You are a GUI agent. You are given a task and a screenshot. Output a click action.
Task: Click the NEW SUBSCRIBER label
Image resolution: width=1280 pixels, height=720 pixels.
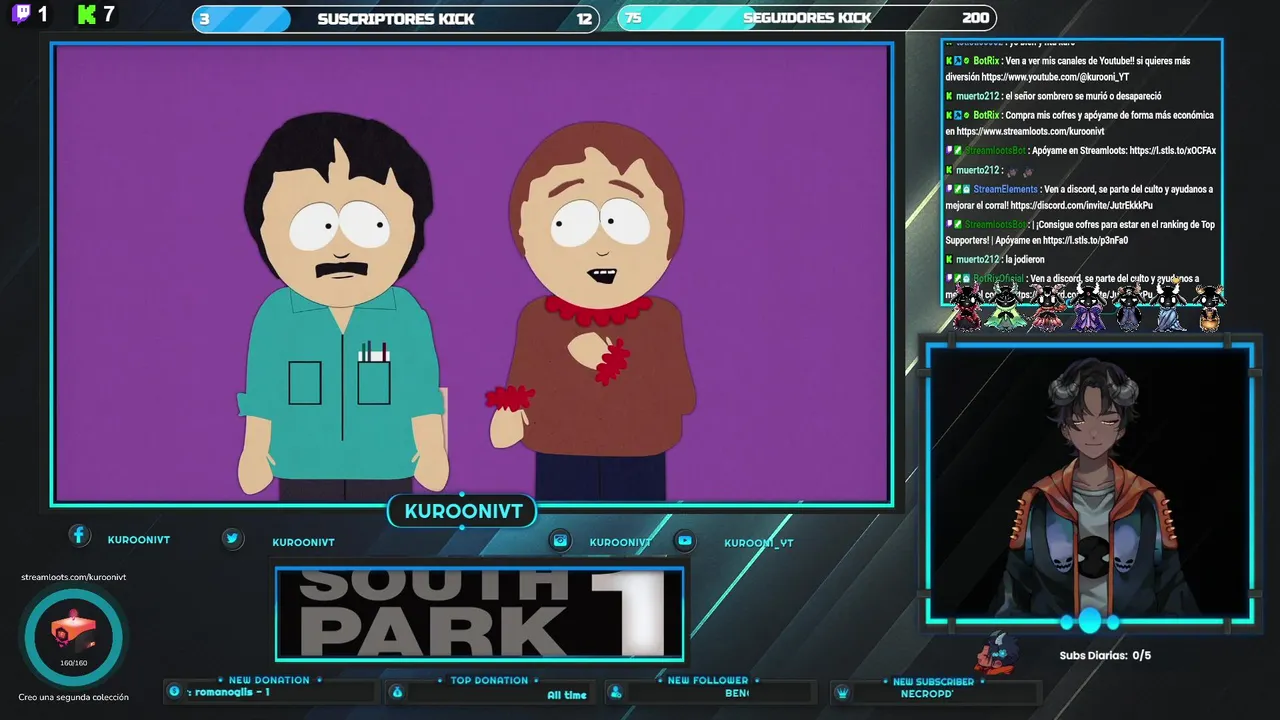coord(933,682)
